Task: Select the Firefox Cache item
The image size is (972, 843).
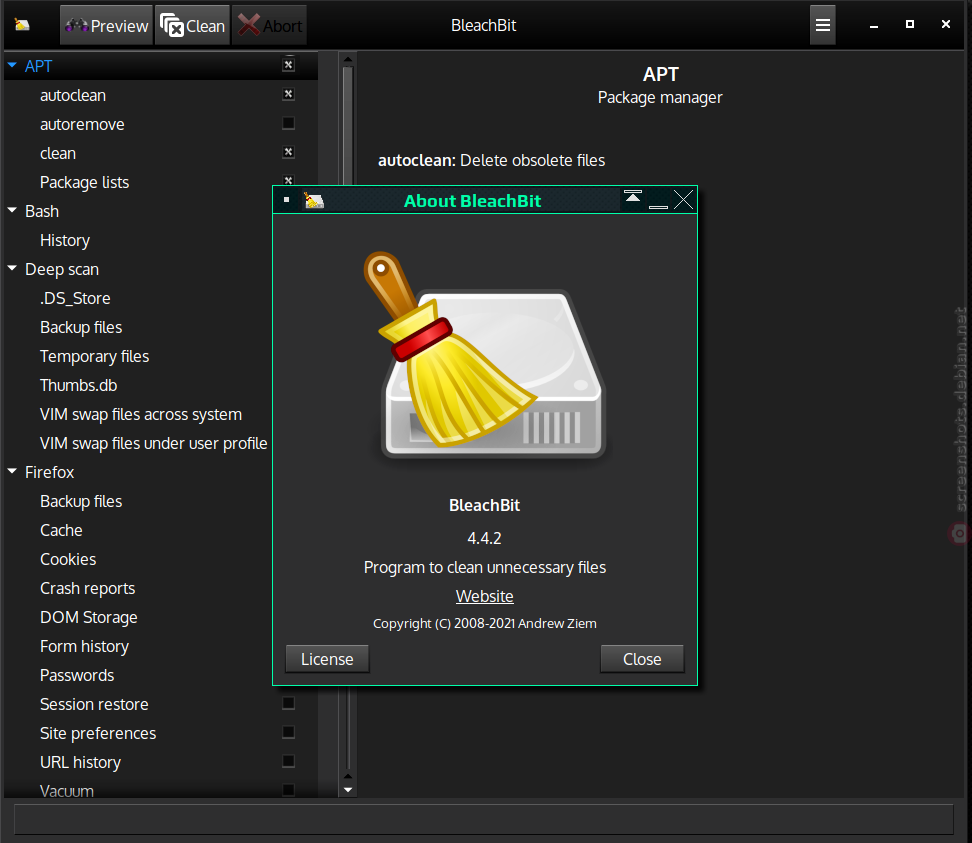Action: tap(61, 531)
